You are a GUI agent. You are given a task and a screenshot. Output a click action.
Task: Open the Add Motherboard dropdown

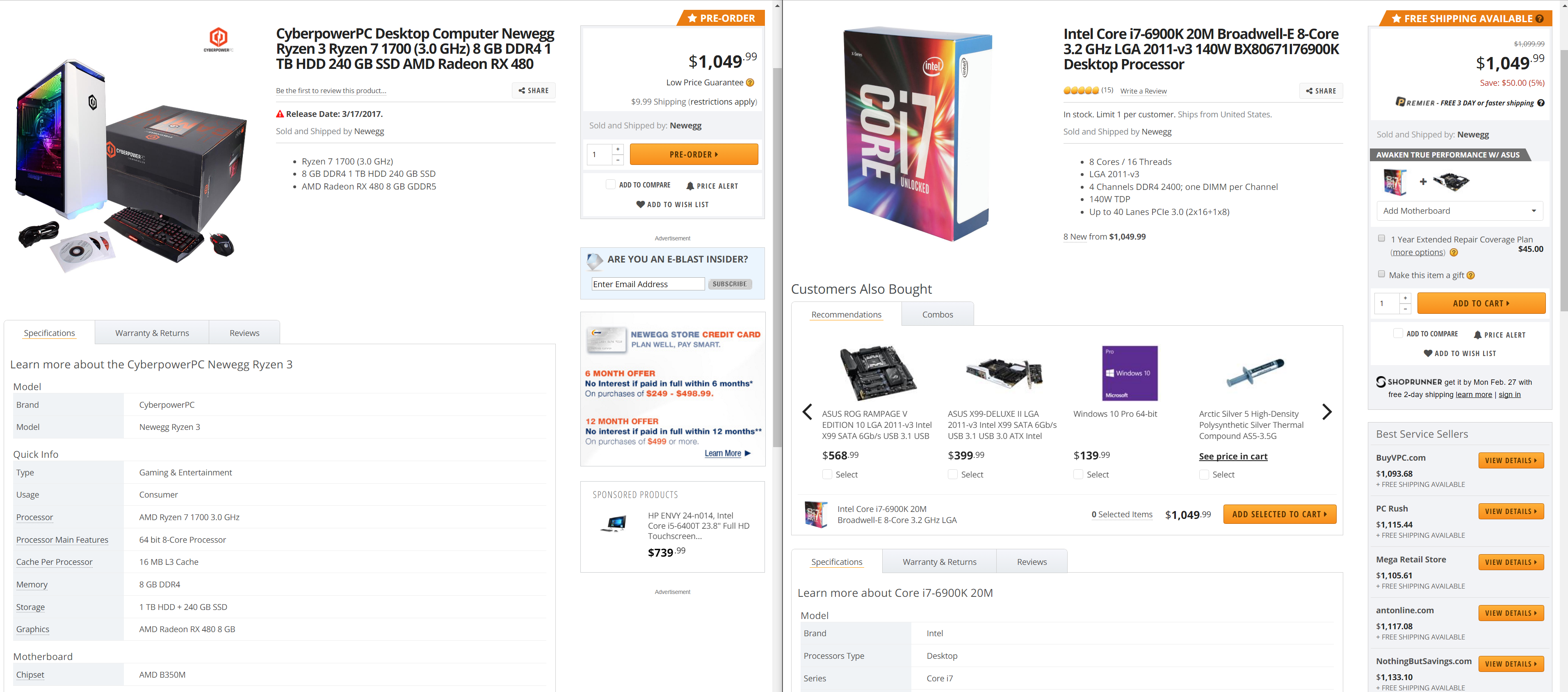point(1459,211)
